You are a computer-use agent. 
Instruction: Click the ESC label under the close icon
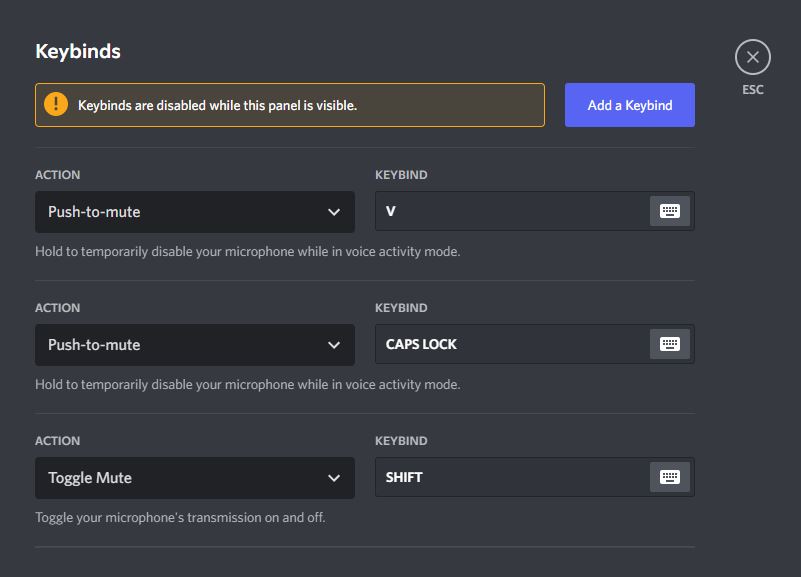pyautogui.click(x=752, y=90)
